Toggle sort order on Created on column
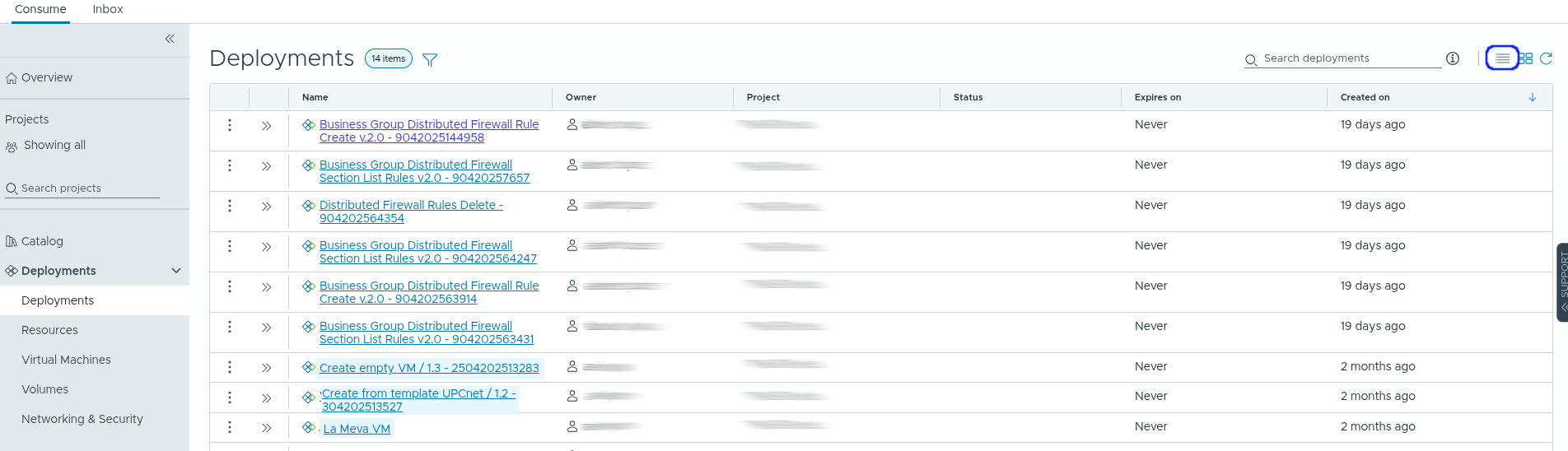The height and width of the screenshot is (451, 1568). pos(1532,97)
